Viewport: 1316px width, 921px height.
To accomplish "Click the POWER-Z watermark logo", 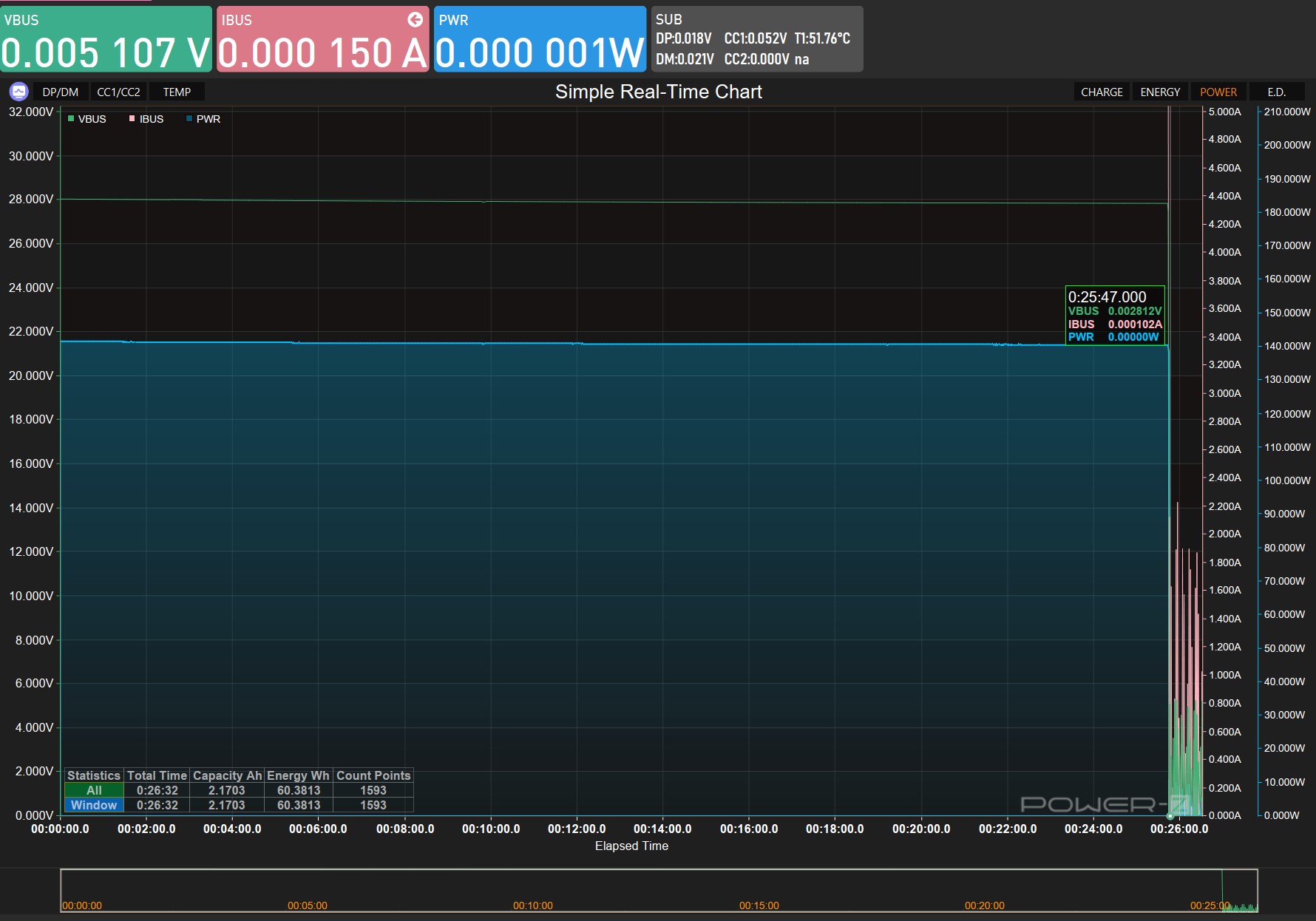I will pyautogui.click(x=1105, y=804).
